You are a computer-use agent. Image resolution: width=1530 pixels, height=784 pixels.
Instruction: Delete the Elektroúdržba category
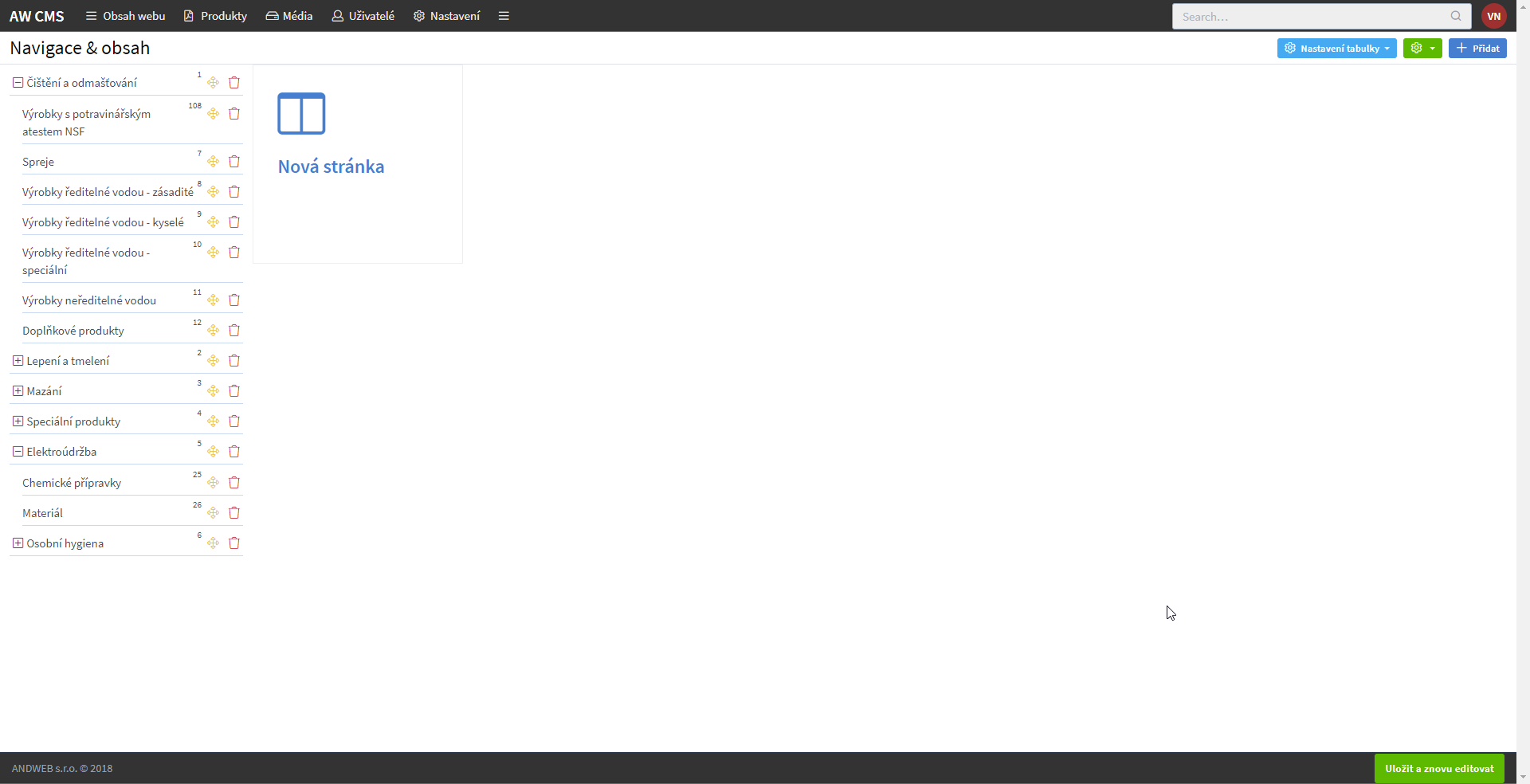234,451
